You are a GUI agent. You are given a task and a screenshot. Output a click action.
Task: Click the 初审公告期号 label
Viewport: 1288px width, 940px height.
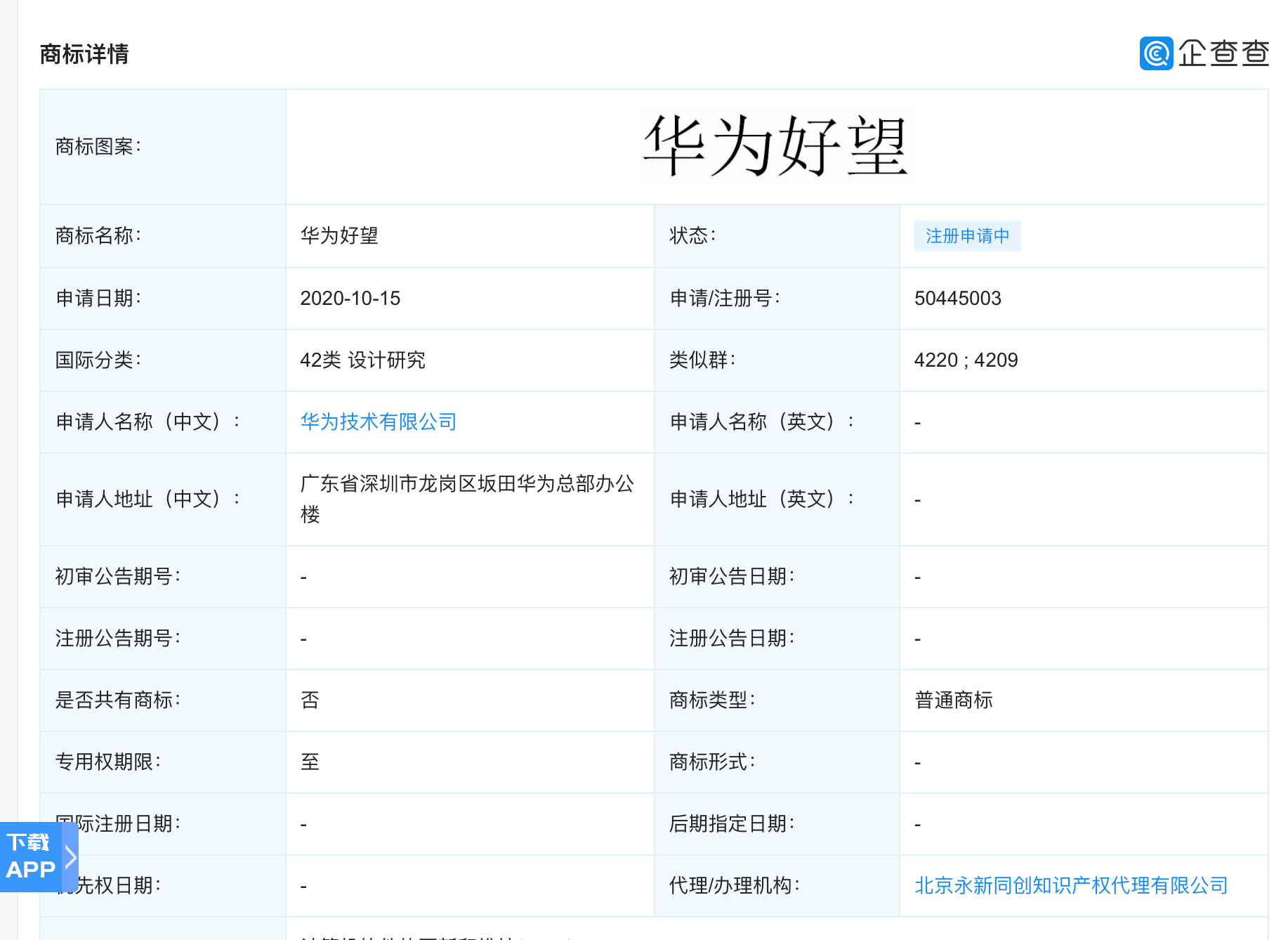click(118, 577)
